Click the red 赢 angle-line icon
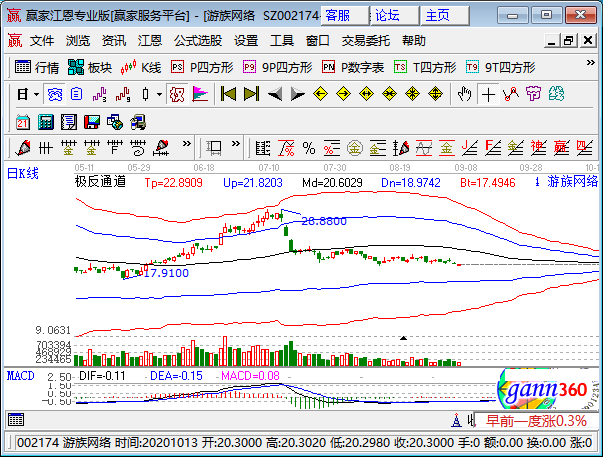Viewport: 603px width, 457px height. point(561,148)
